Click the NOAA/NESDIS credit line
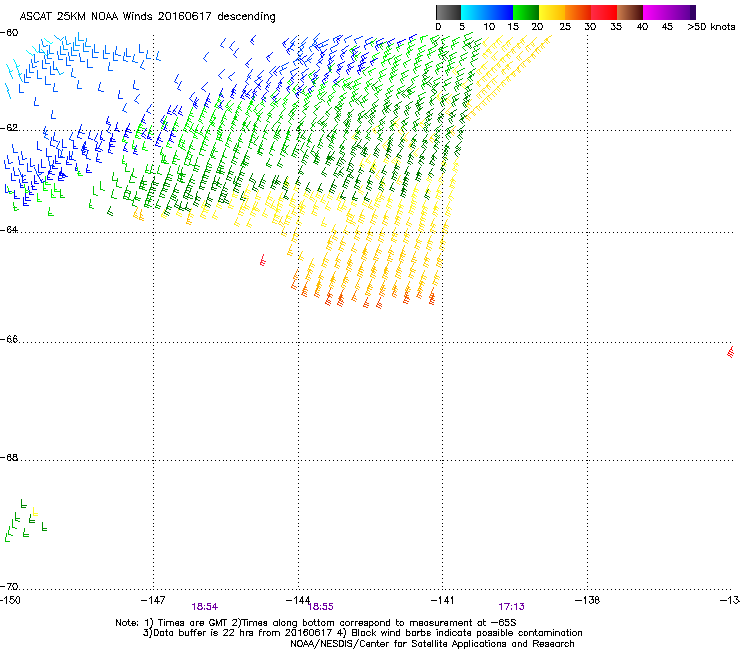The height and width of the screenshot is (650, 740). (432, 644)
